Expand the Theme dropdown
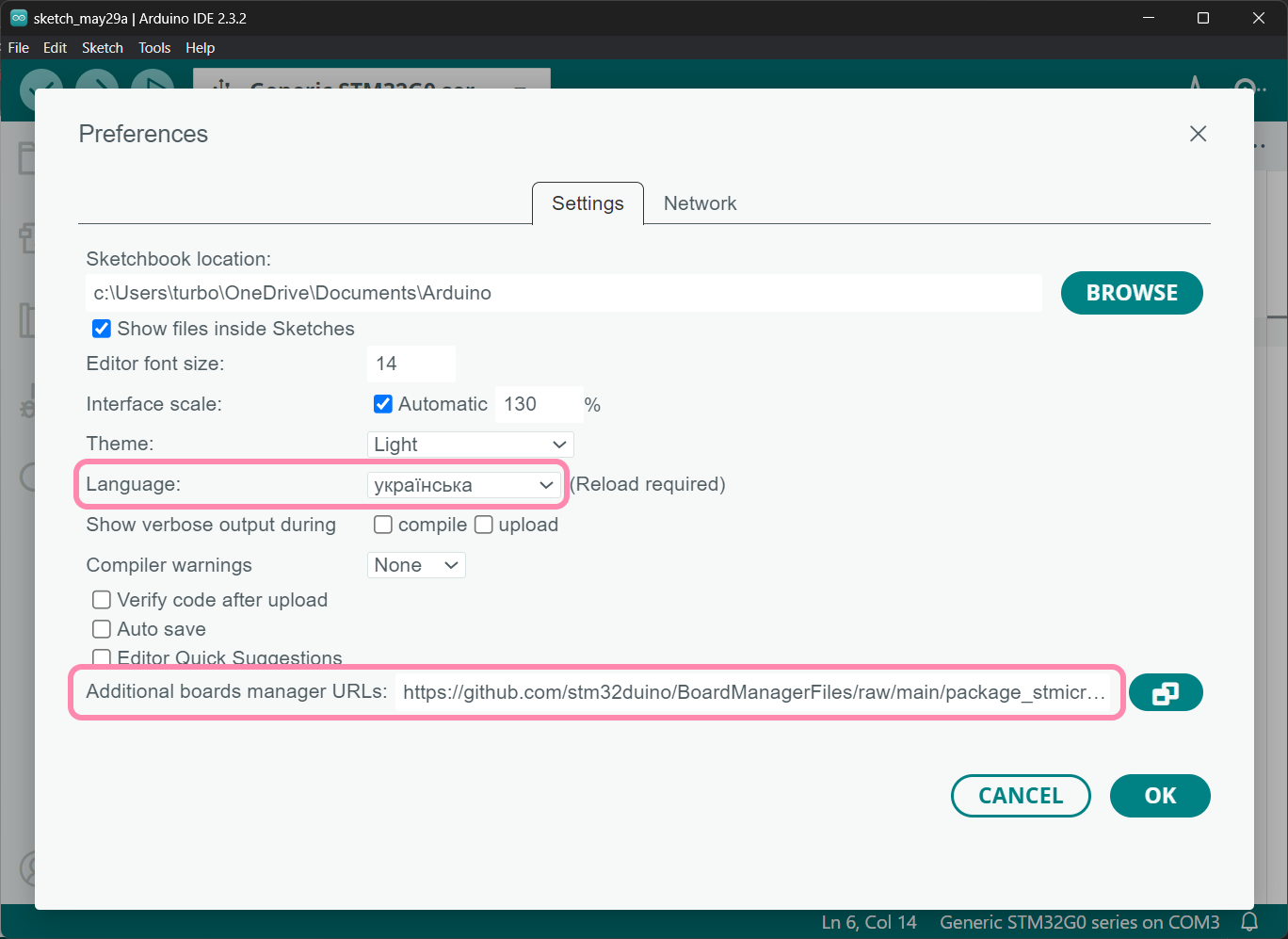1288x939 pixels. [x=469, y=445]
